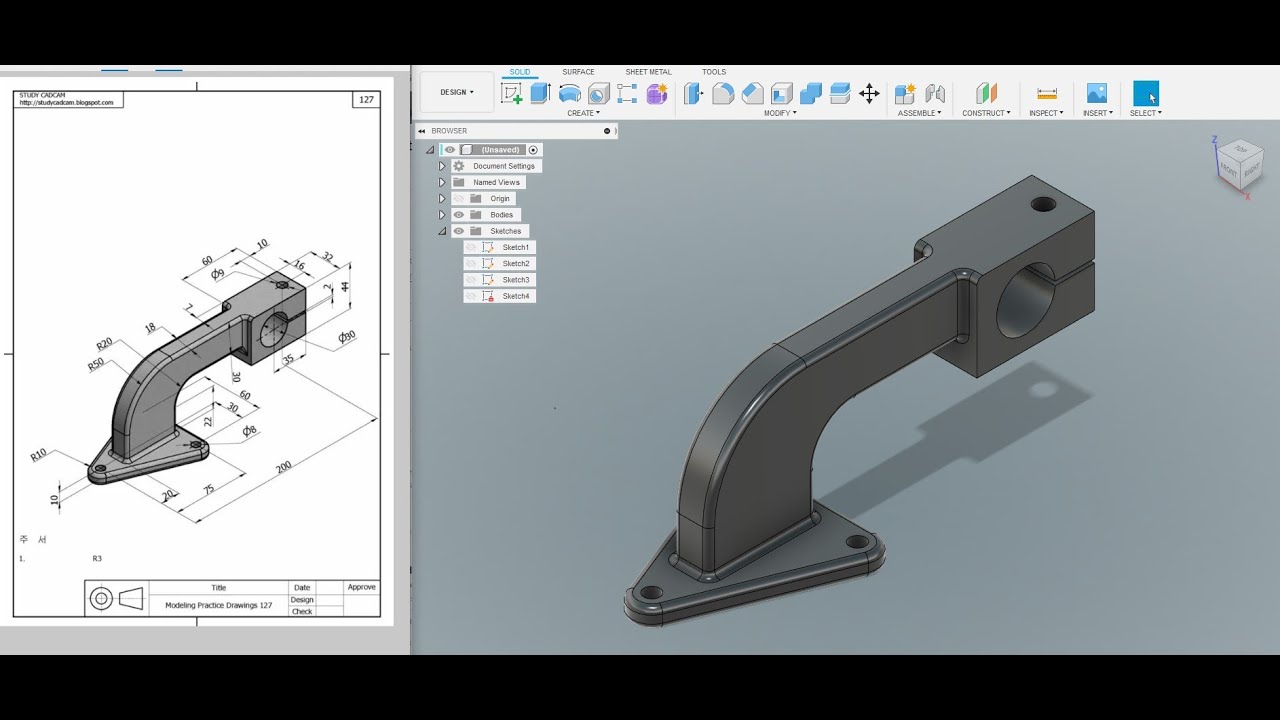1280x720 pixels.
Task: Activate the Unsaved component radio button
Action: coord(533,150)
